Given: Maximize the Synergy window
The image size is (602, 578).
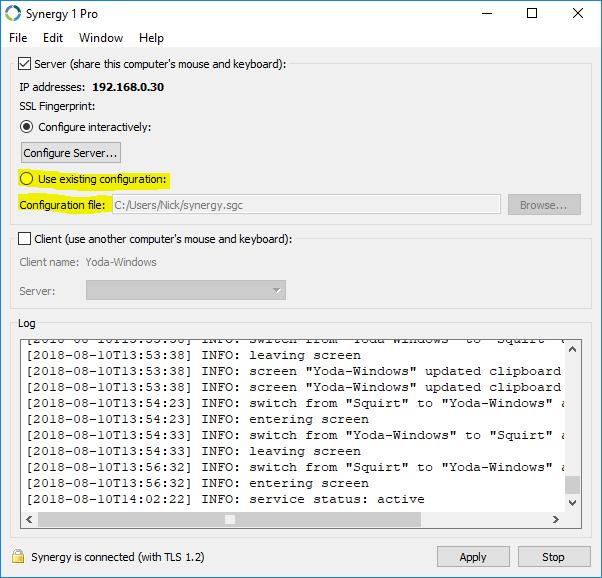Looking at the screenshot, I should [532, 13].
